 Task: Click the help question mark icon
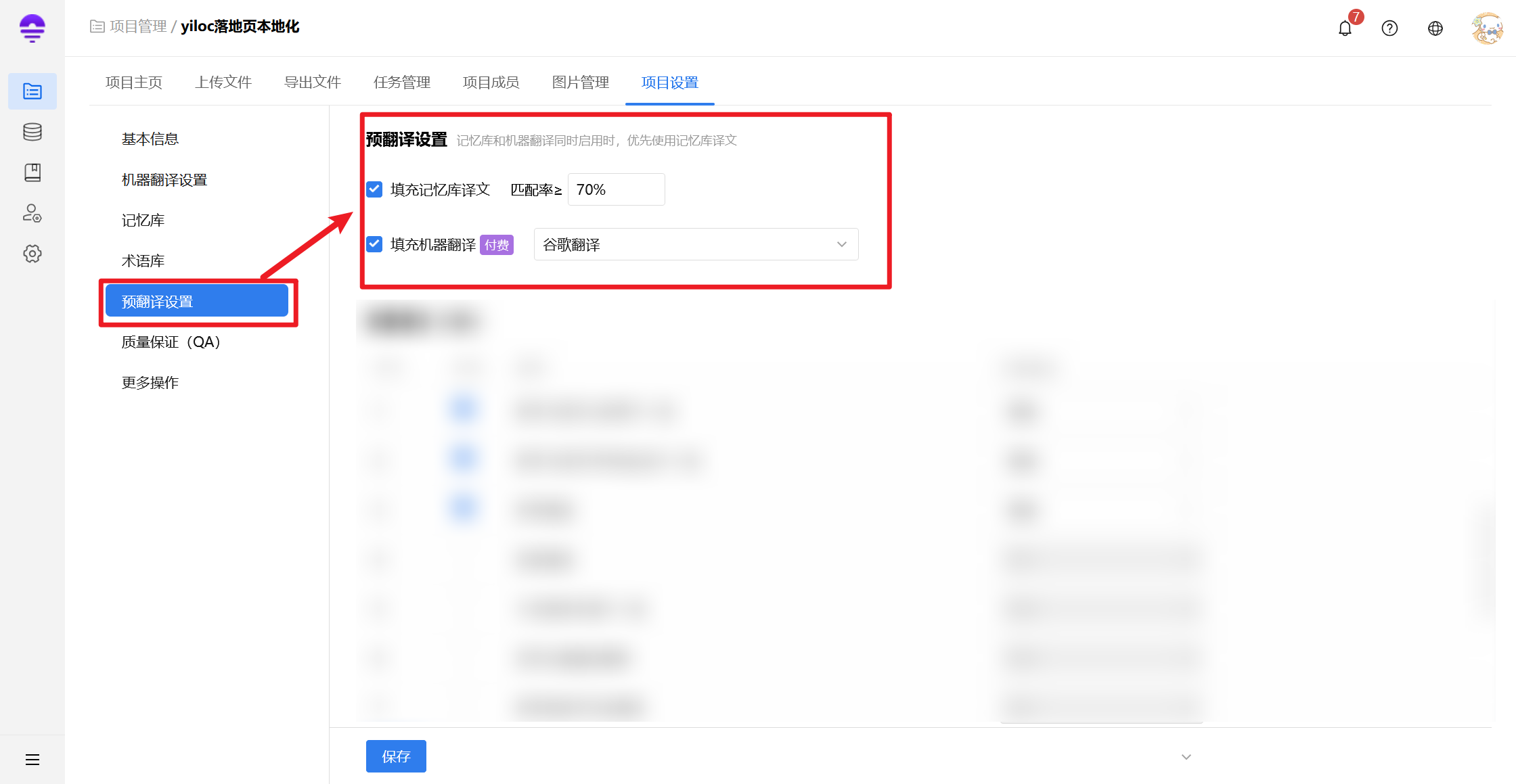coord(1389,28)
